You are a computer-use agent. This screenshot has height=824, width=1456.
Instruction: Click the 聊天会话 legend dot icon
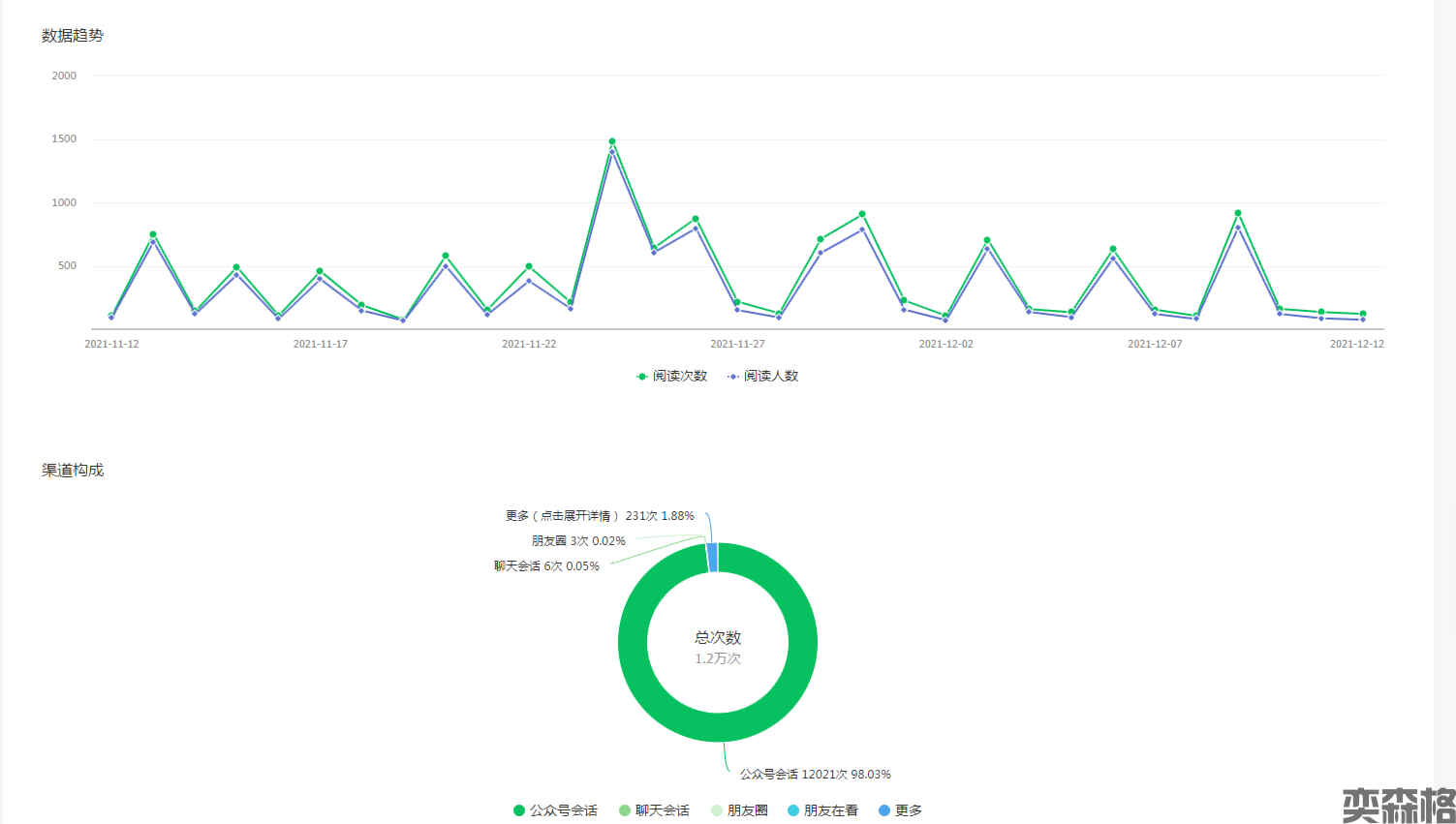point(625,810)
